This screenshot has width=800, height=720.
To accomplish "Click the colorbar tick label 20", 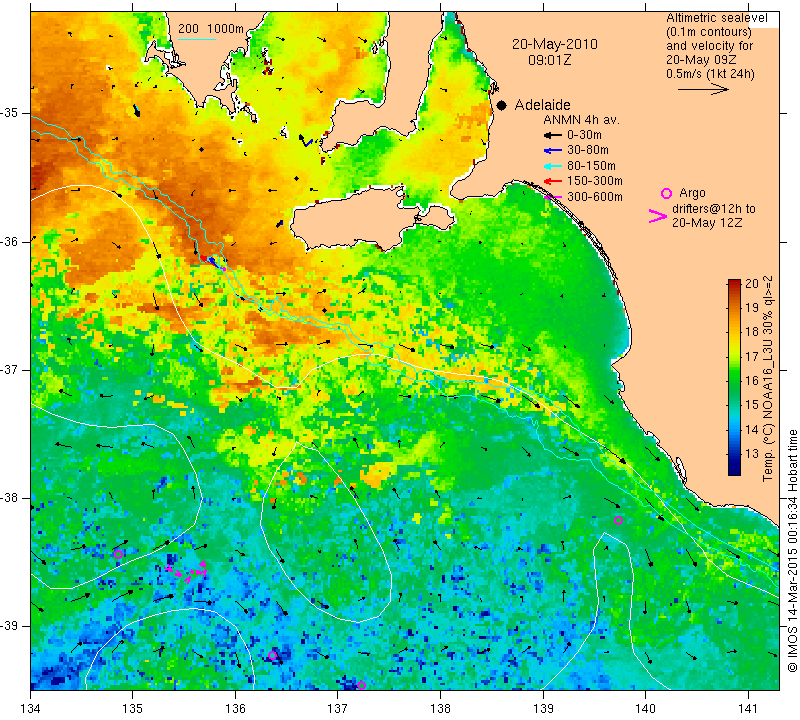I will (752, 284).
